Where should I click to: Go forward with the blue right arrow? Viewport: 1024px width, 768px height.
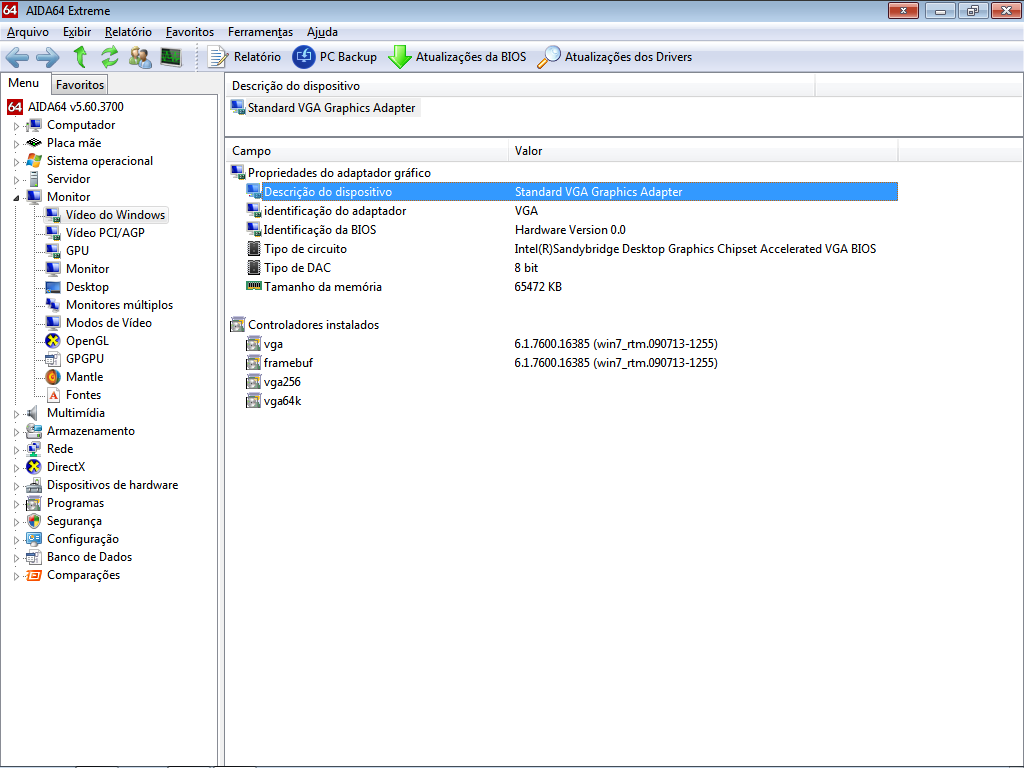tap(48, 57)
